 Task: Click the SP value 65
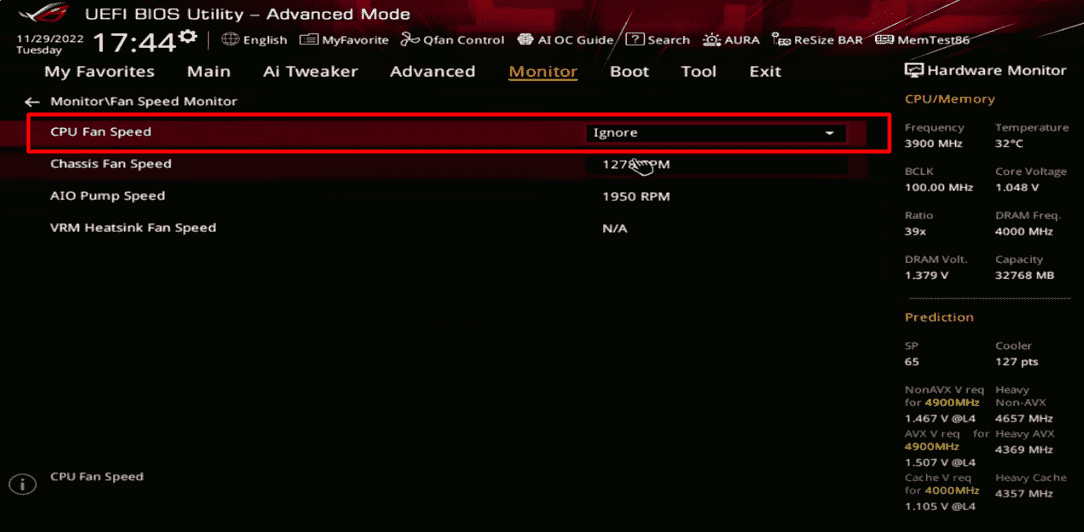911,362
